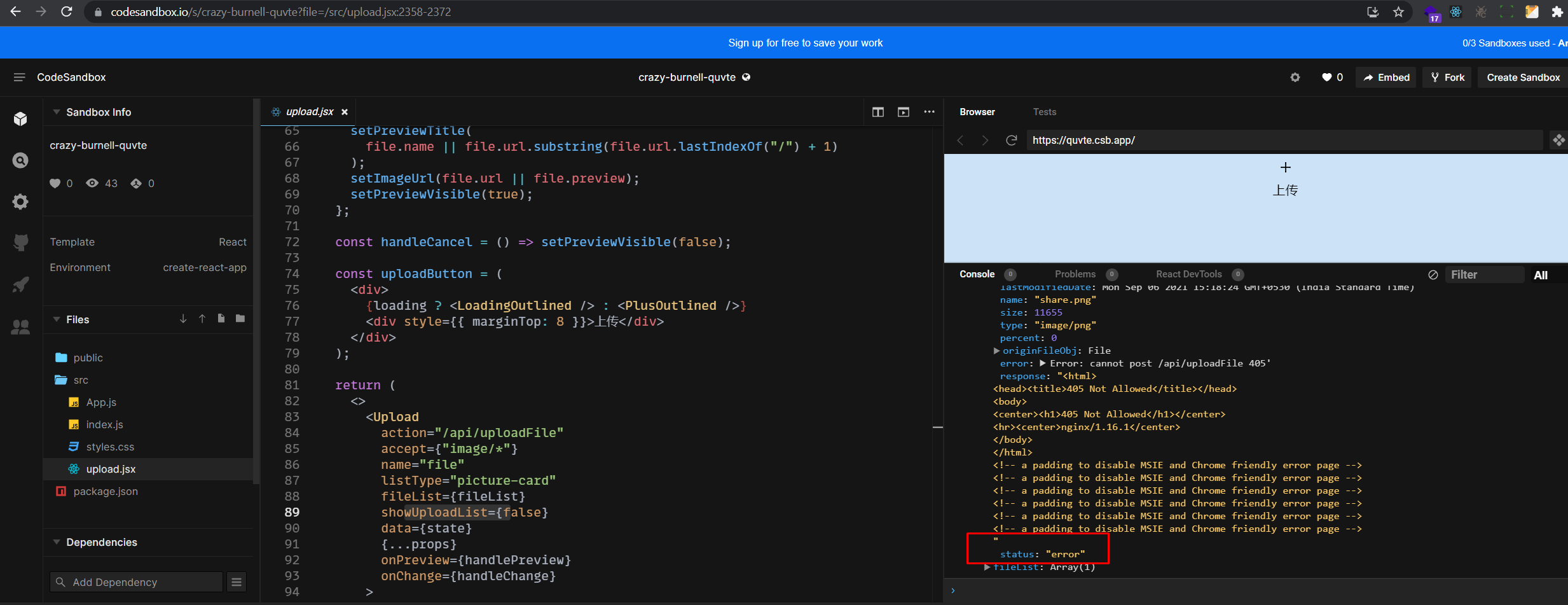Refresh the embedded browser preview

tap(1011, 140)
